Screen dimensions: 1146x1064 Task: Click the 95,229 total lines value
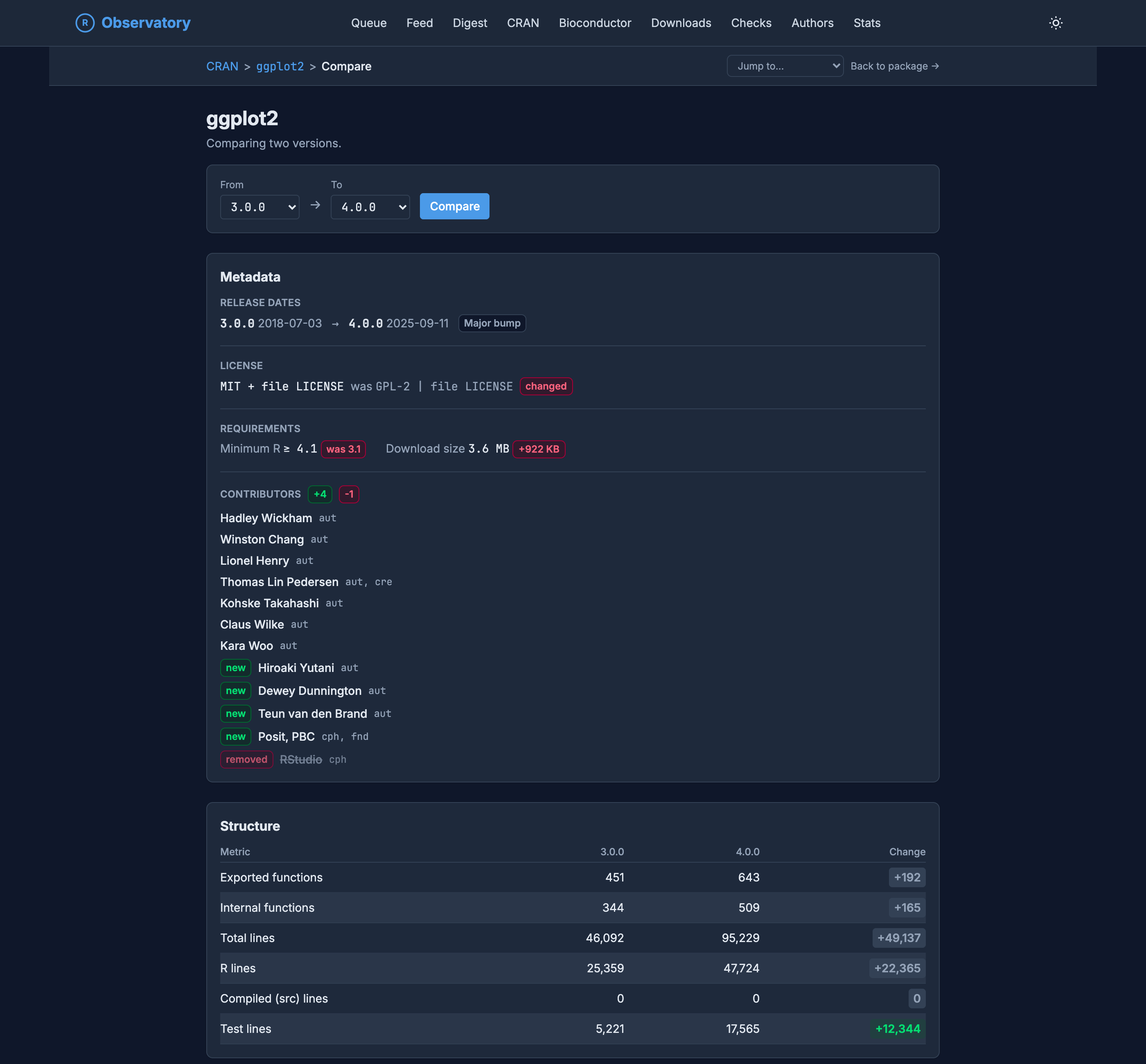click(x=740, y=938)
